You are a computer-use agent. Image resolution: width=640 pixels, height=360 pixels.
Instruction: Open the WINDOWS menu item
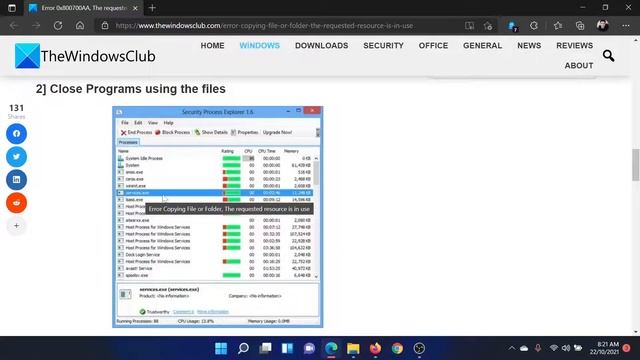click(260, 46)
